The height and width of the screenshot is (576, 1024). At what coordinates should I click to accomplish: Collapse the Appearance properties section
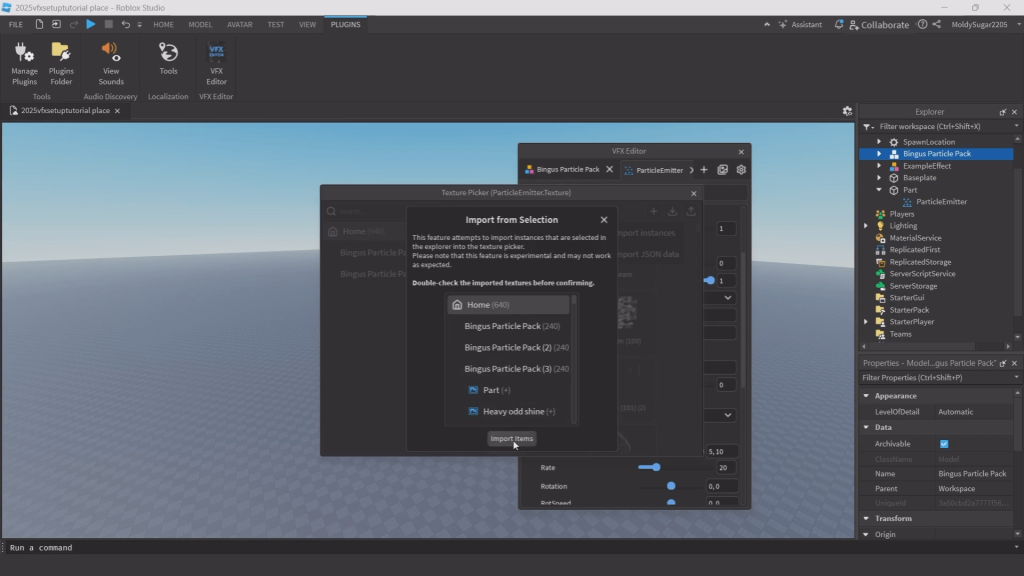click(x=867, y=396)
